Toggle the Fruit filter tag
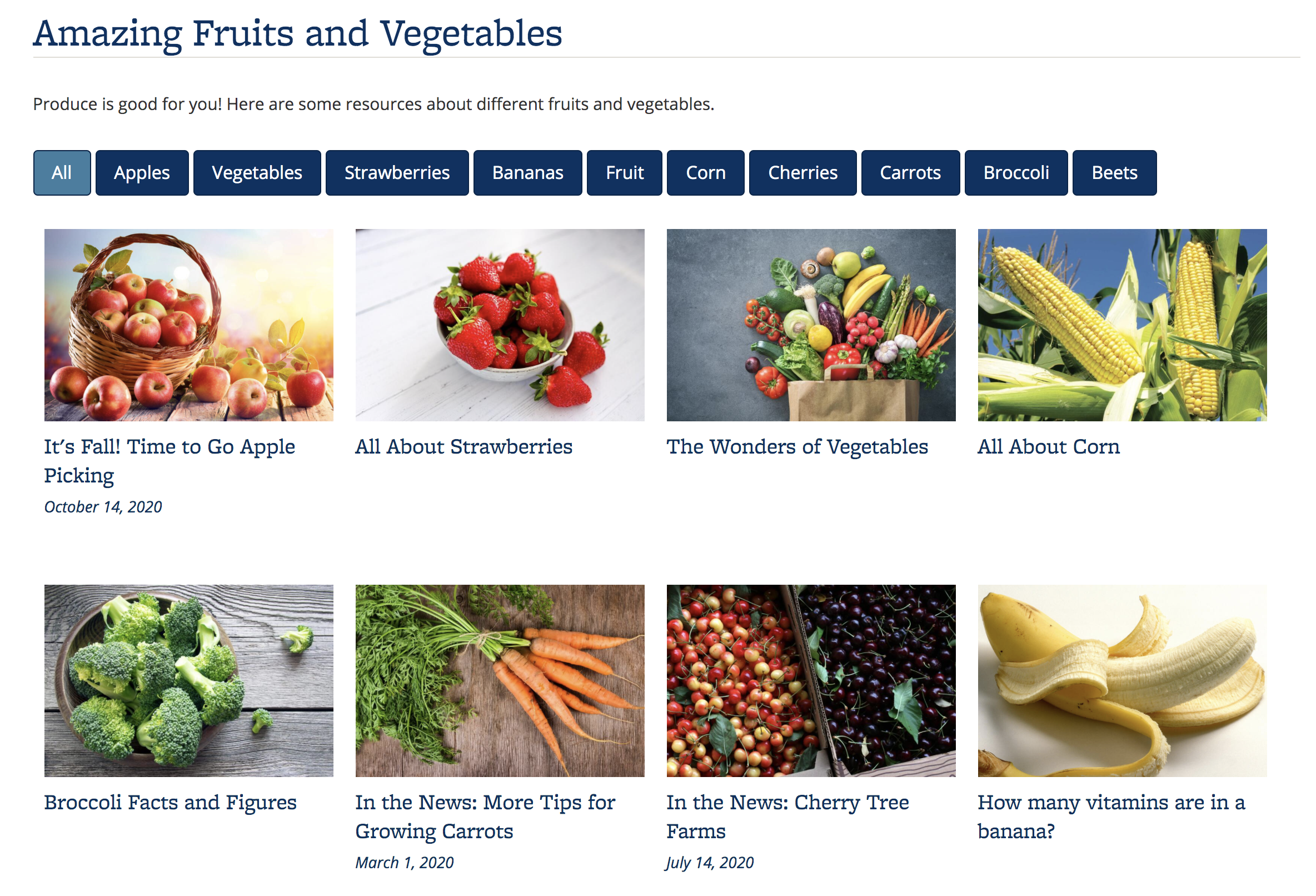Image resolution: width=1316 pixels, height=896 pixels. coord(624,172)
